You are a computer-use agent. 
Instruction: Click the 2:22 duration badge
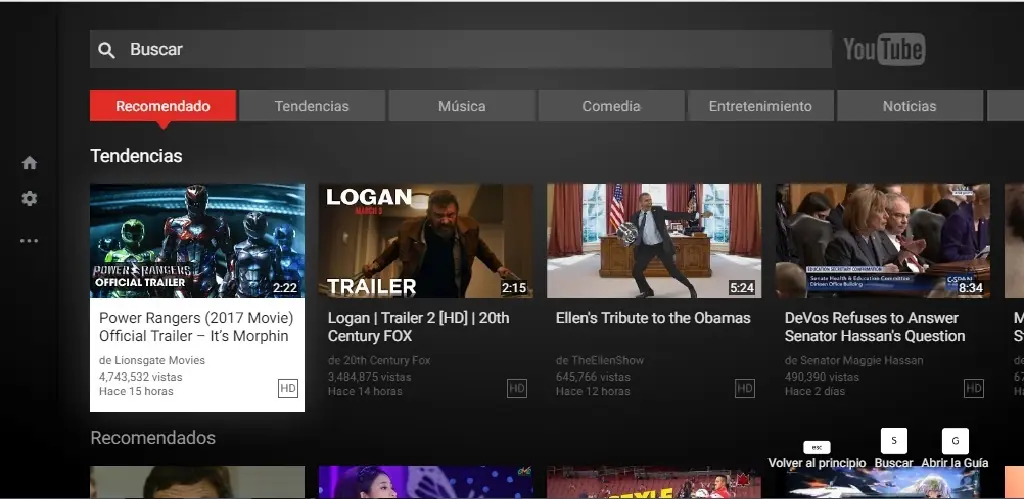click(285, 288)
